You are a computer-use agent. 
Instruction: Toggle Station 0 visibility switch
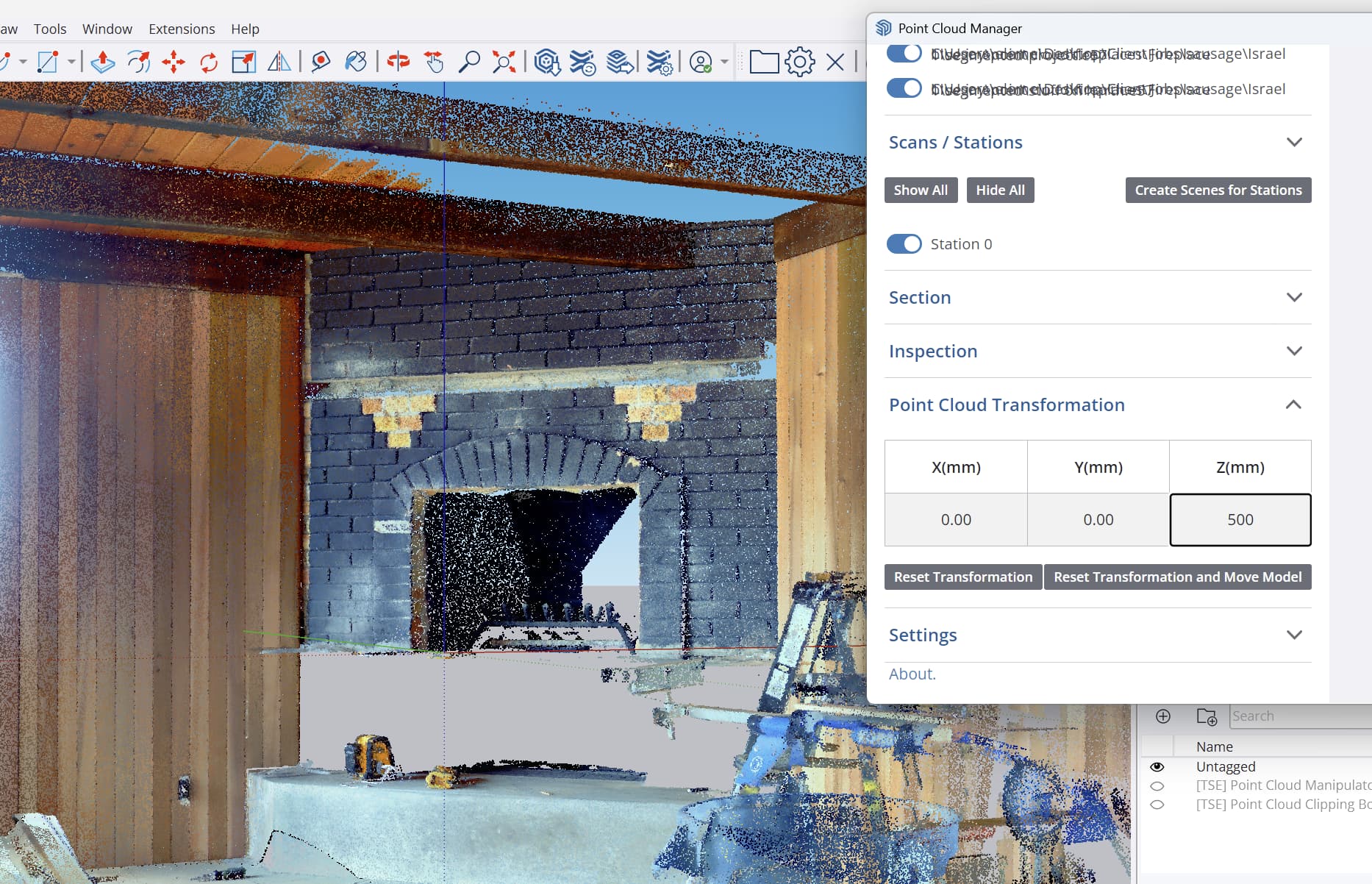click(904, 244)
